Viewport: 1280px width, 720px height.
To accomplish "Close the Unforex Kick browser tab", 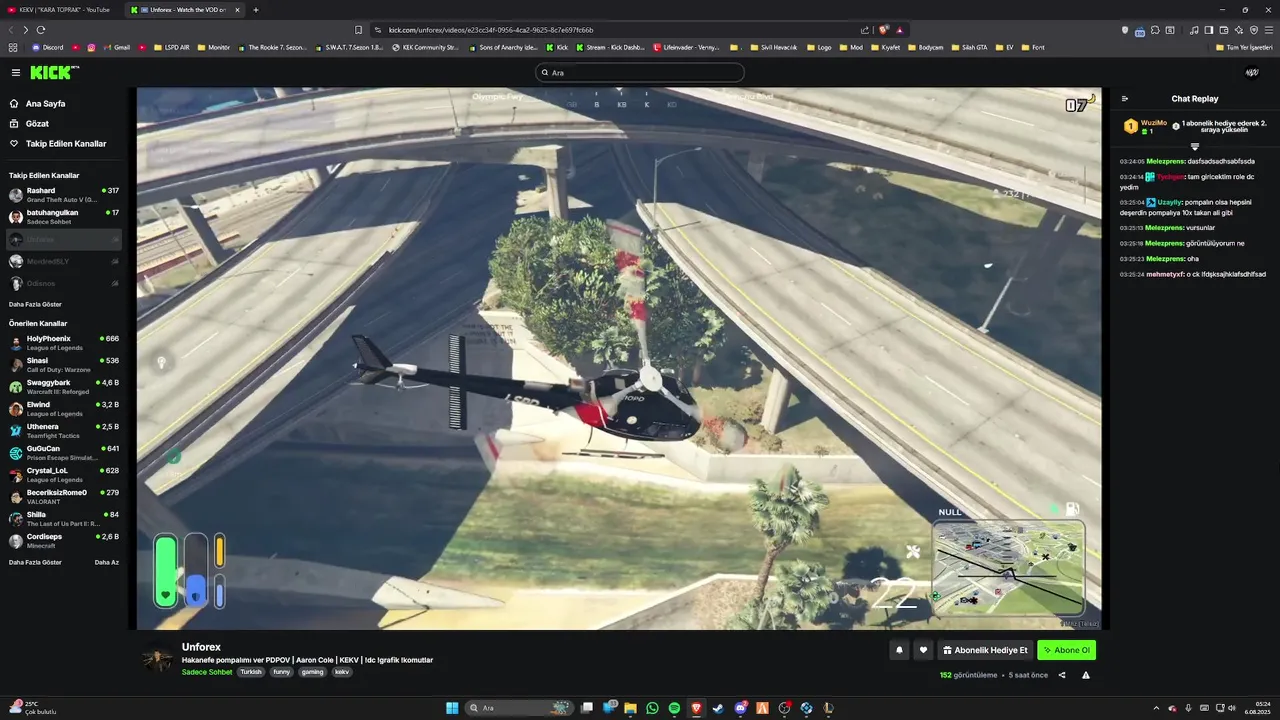I will point(237,10).
